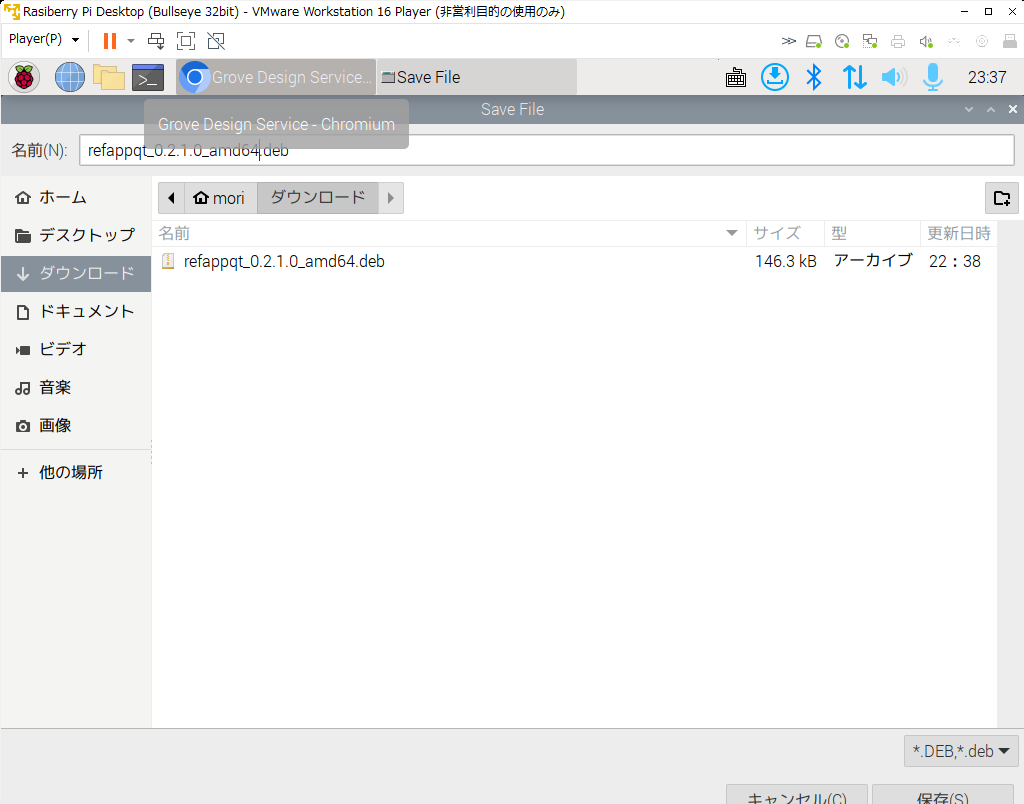Click the speaker volume icon

click(x=893, y=77)
